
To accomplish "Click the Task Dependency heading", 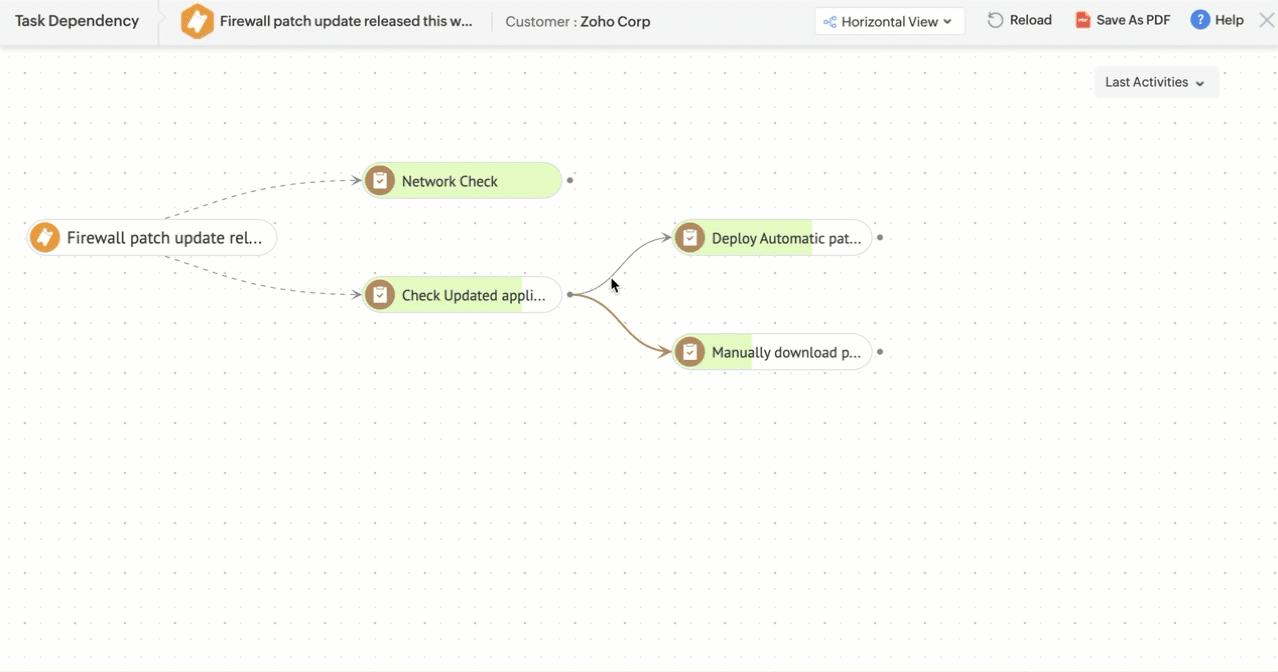I will pos(77,21).
